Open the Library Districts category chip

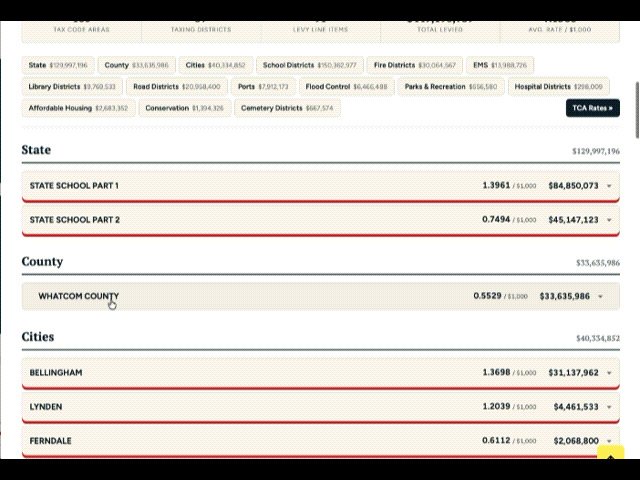coord(72,87)
